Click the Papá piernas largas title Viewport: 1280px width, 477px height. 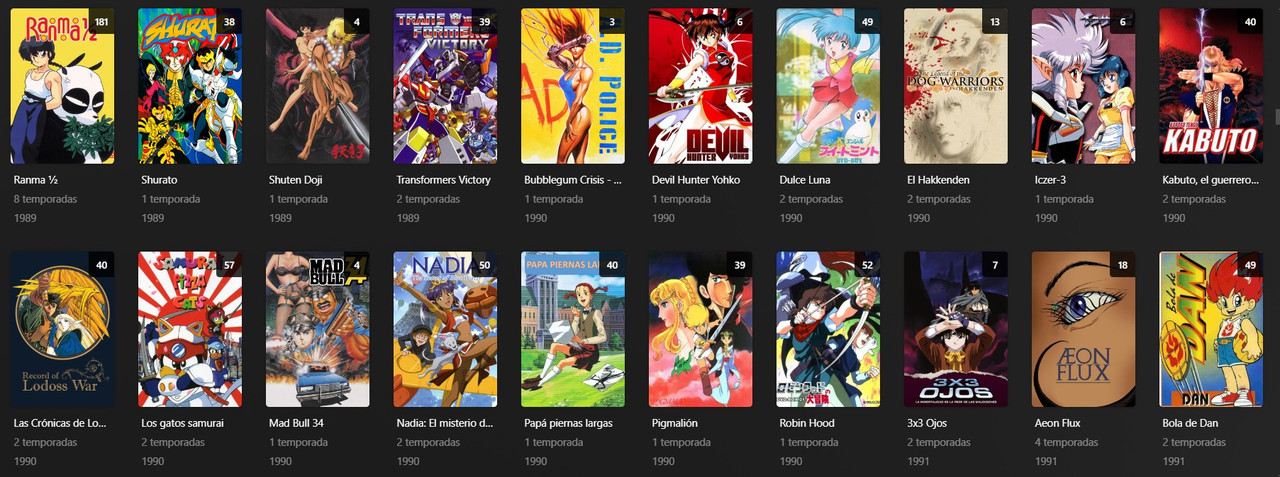(568, 423)
